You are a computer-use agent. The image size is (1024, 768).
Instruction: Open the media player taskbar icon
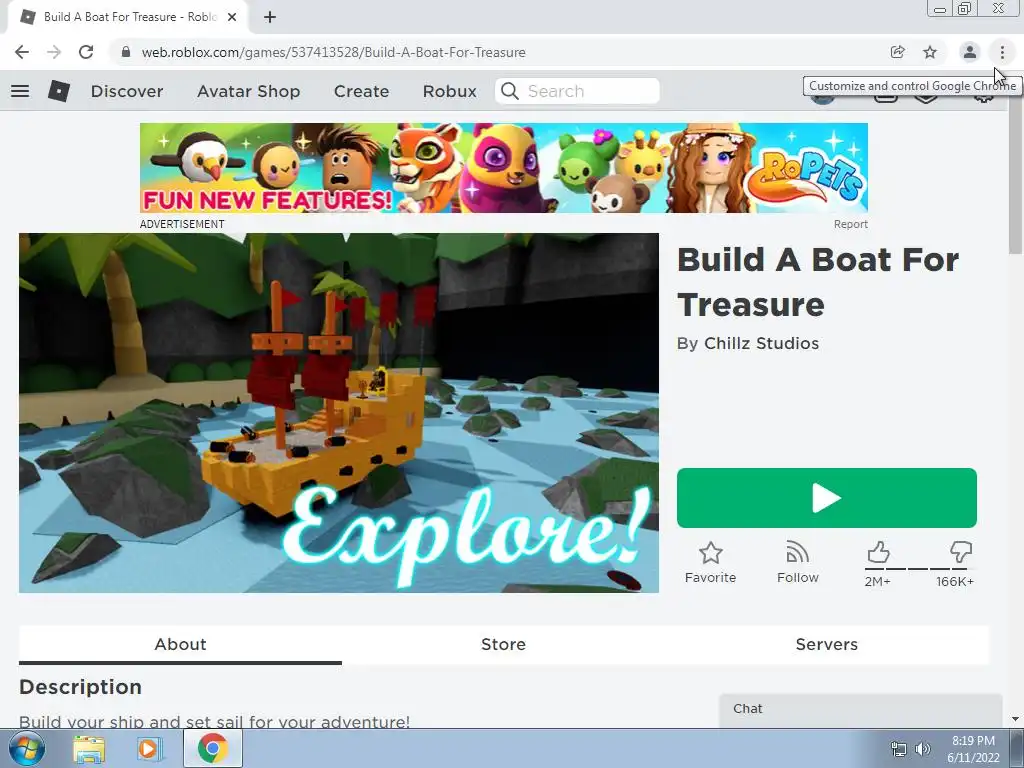tap(149, 749)
